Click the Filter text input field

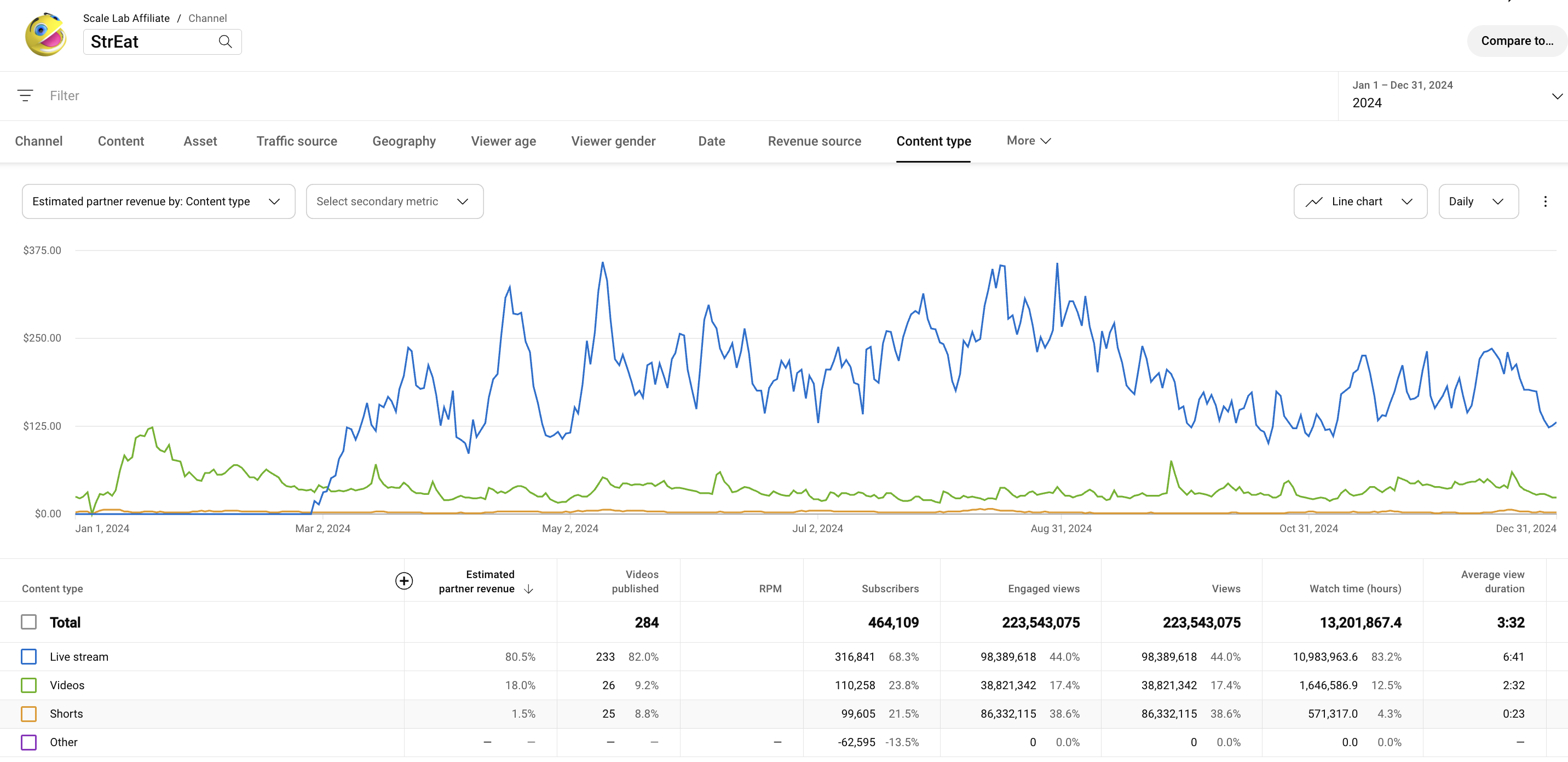[365, 96]
